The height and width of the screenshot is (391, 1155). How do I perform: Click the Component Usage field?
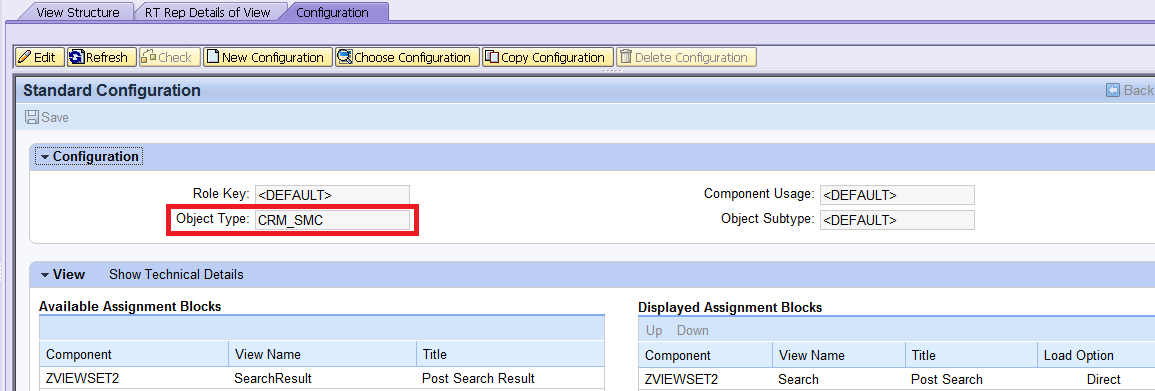897,195
